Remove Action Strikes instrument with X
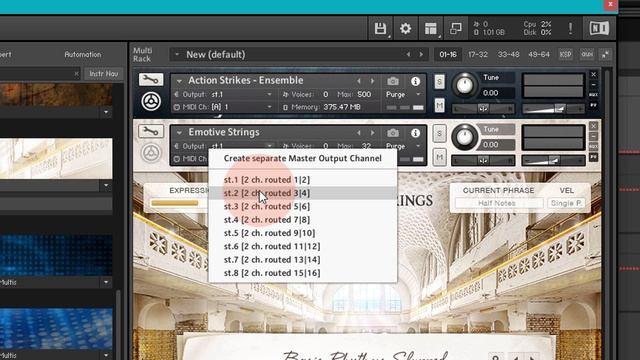The image size is (640, 360). (593, 75)
